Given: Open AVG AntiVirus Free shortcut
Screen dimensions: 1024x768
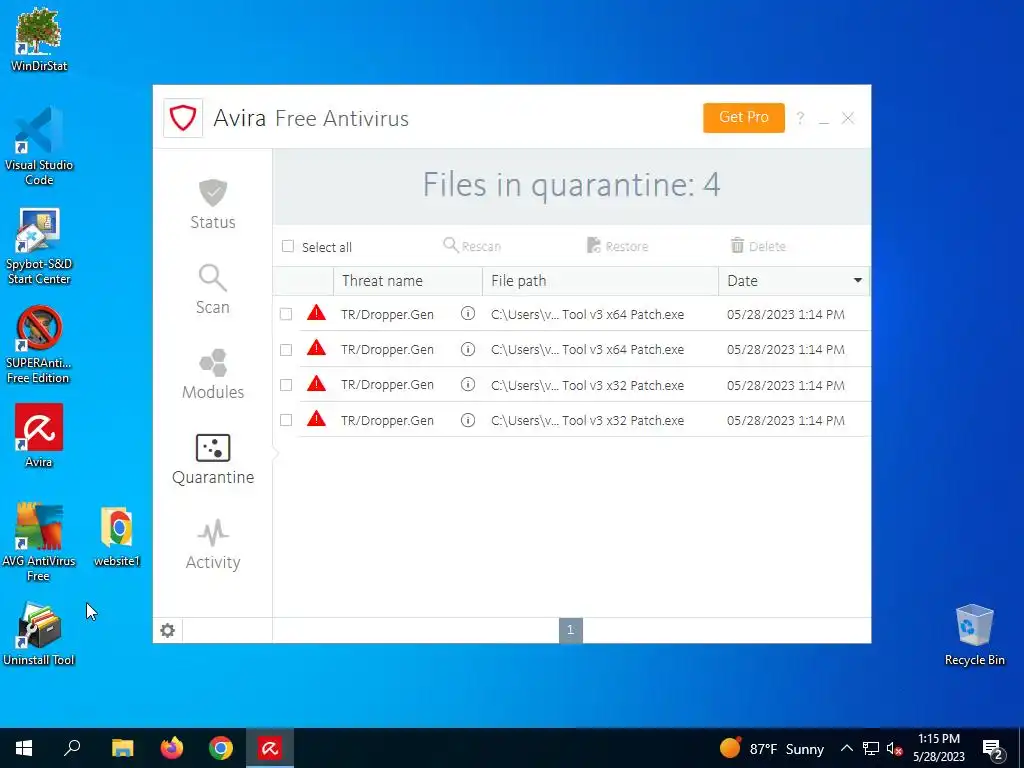Looking at the screenshot, I should [39, 542].
